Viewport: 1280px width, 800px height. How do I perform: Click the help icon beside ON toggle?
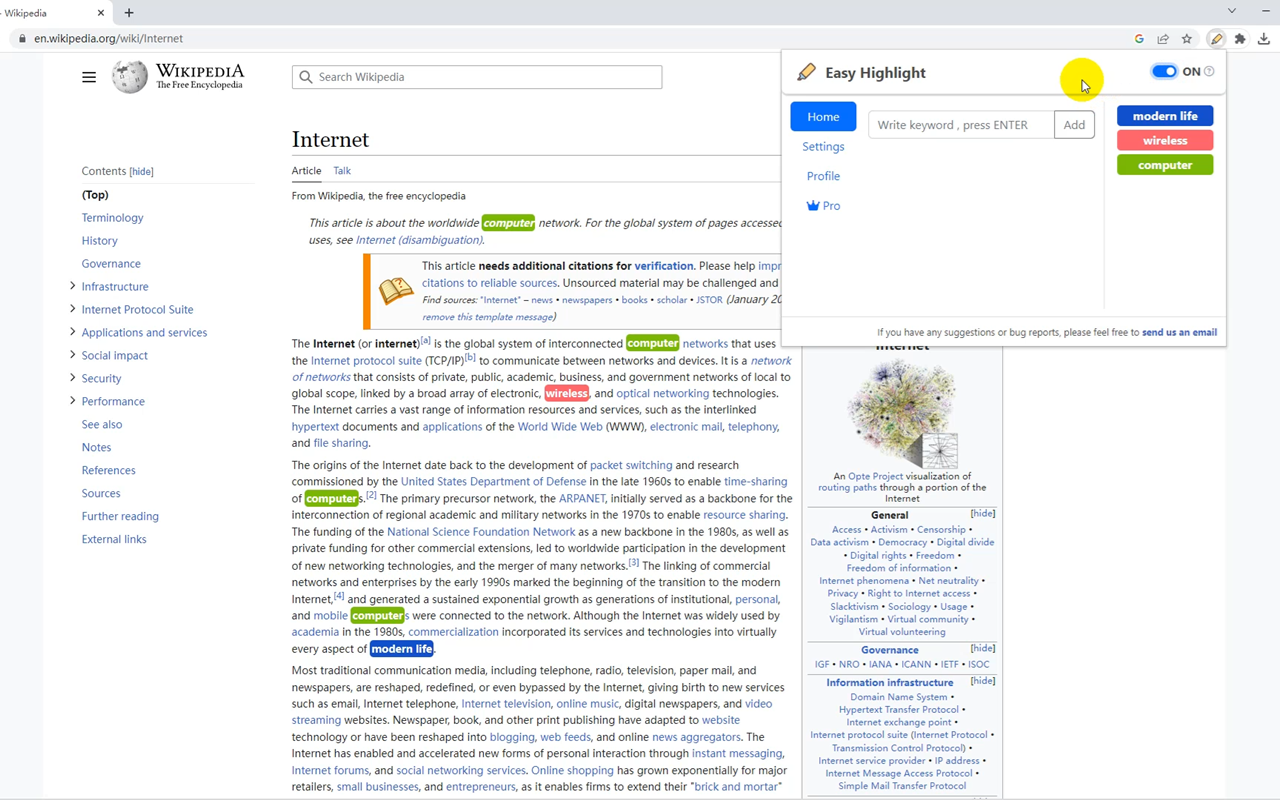[1209, 72]
